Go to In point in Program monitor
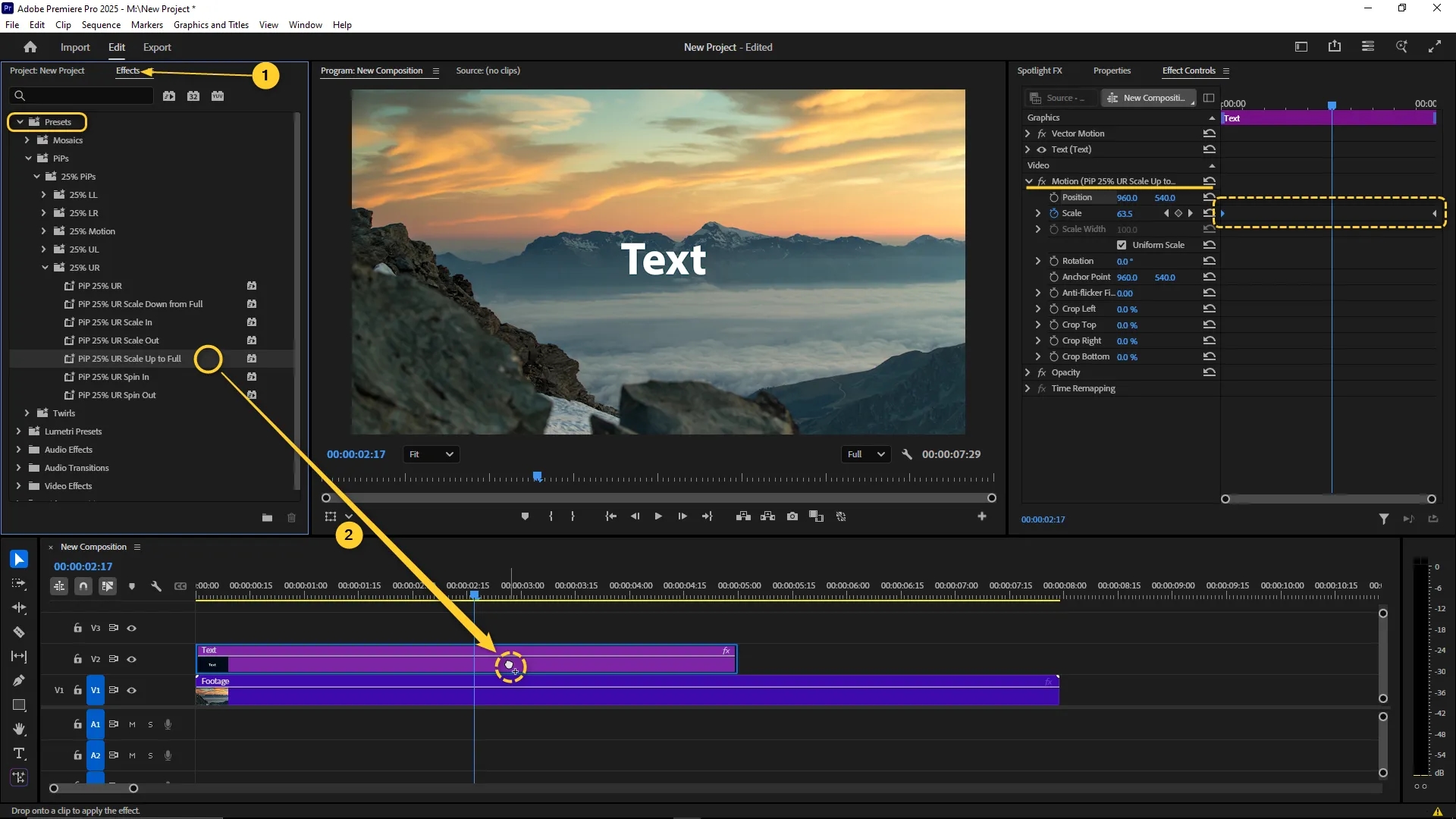The height and width of the screenshot is (819, 1456). click(610, 516)
